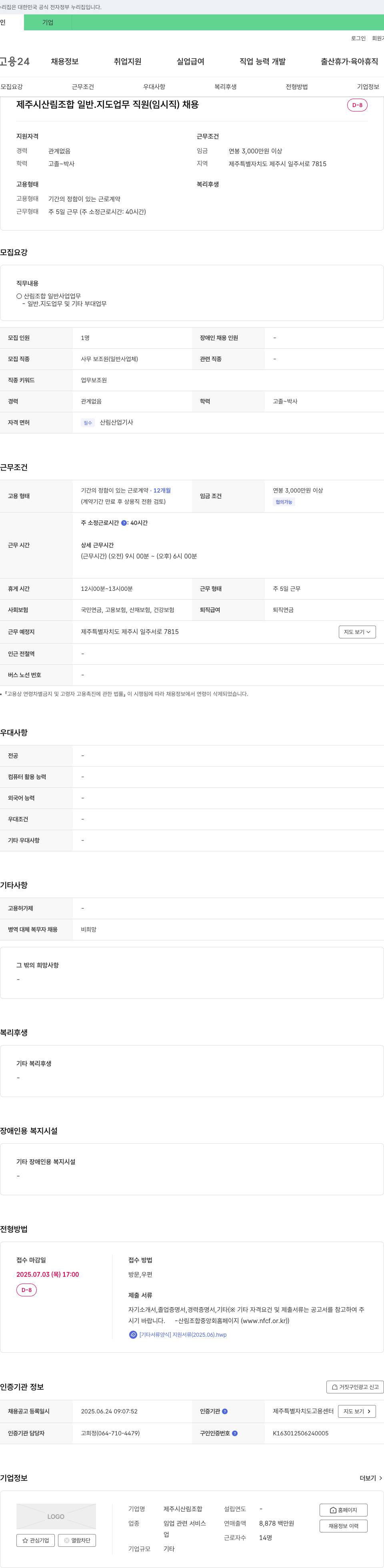
Task: Click the D-8 badge under 접수 마감일
Action: (27, 1290)
